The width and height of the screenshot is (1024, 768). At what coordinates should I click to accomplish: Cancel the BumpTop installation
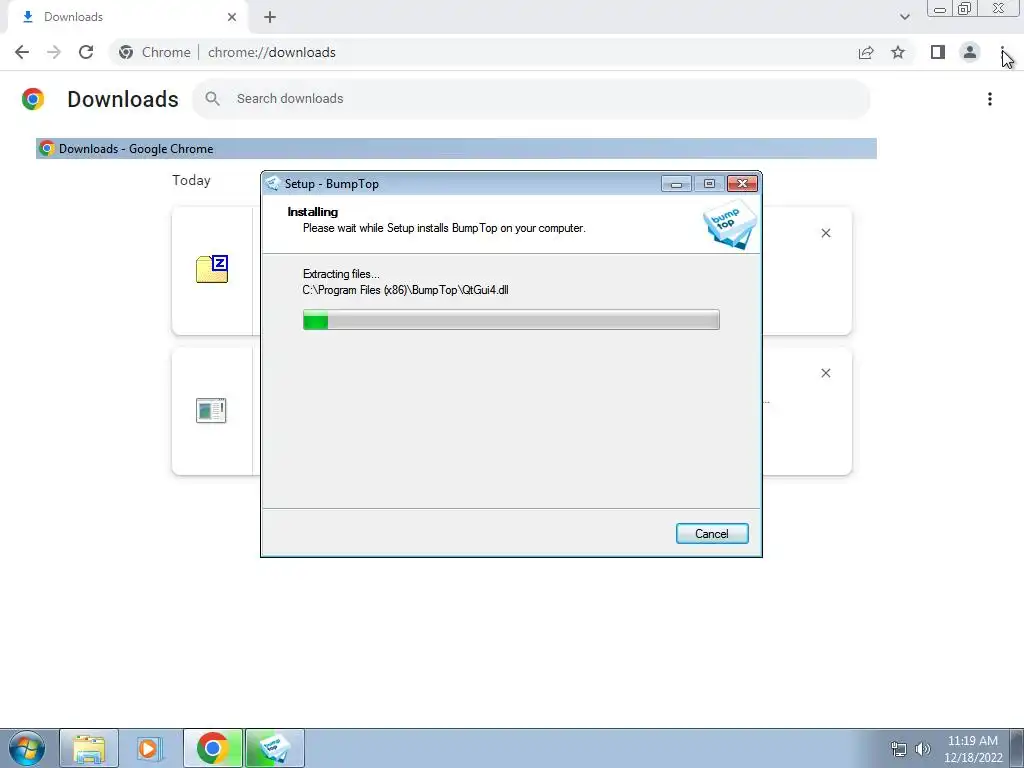pos(712,534)
